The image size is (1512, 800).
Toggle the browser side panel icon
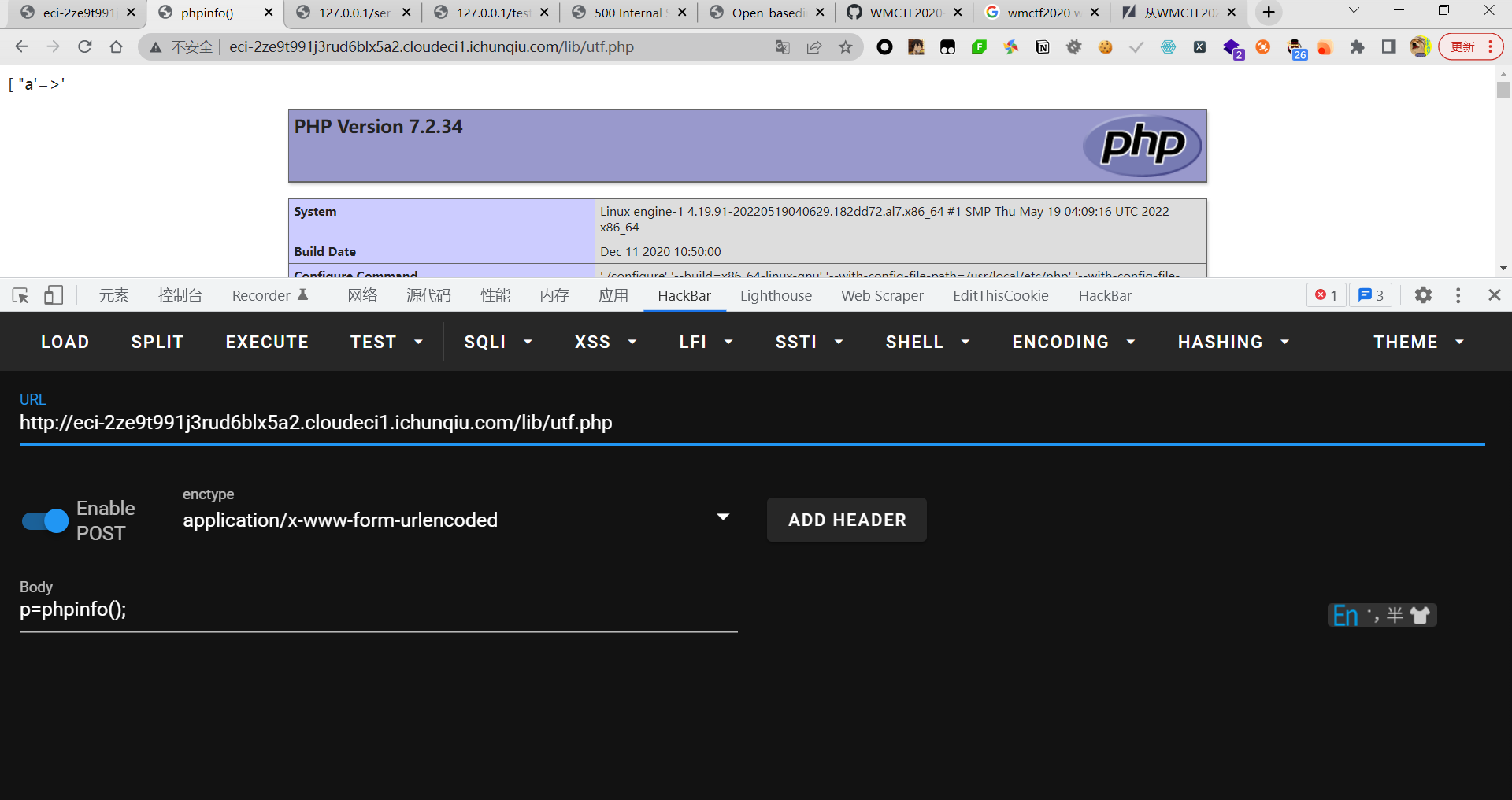point(1388,47)
